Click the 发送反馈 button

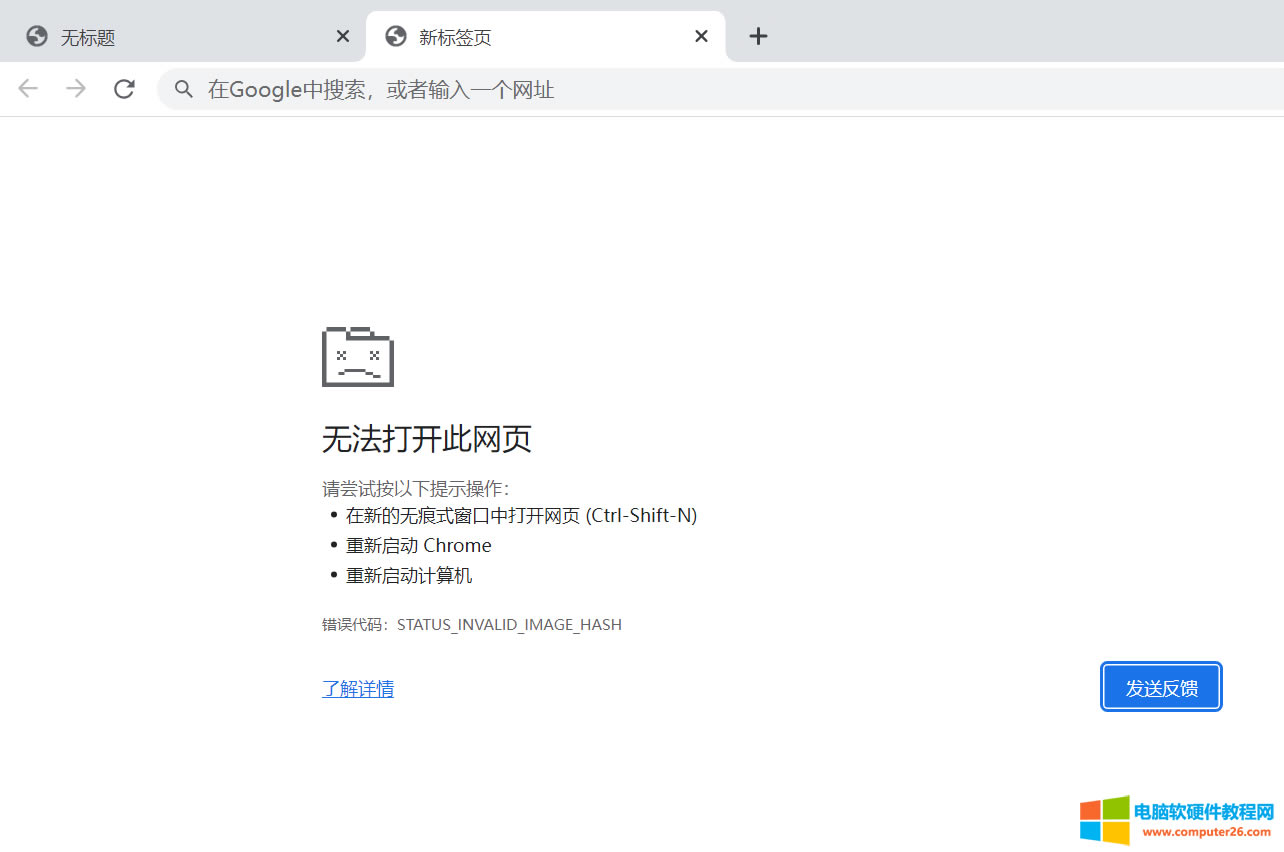1161,687
